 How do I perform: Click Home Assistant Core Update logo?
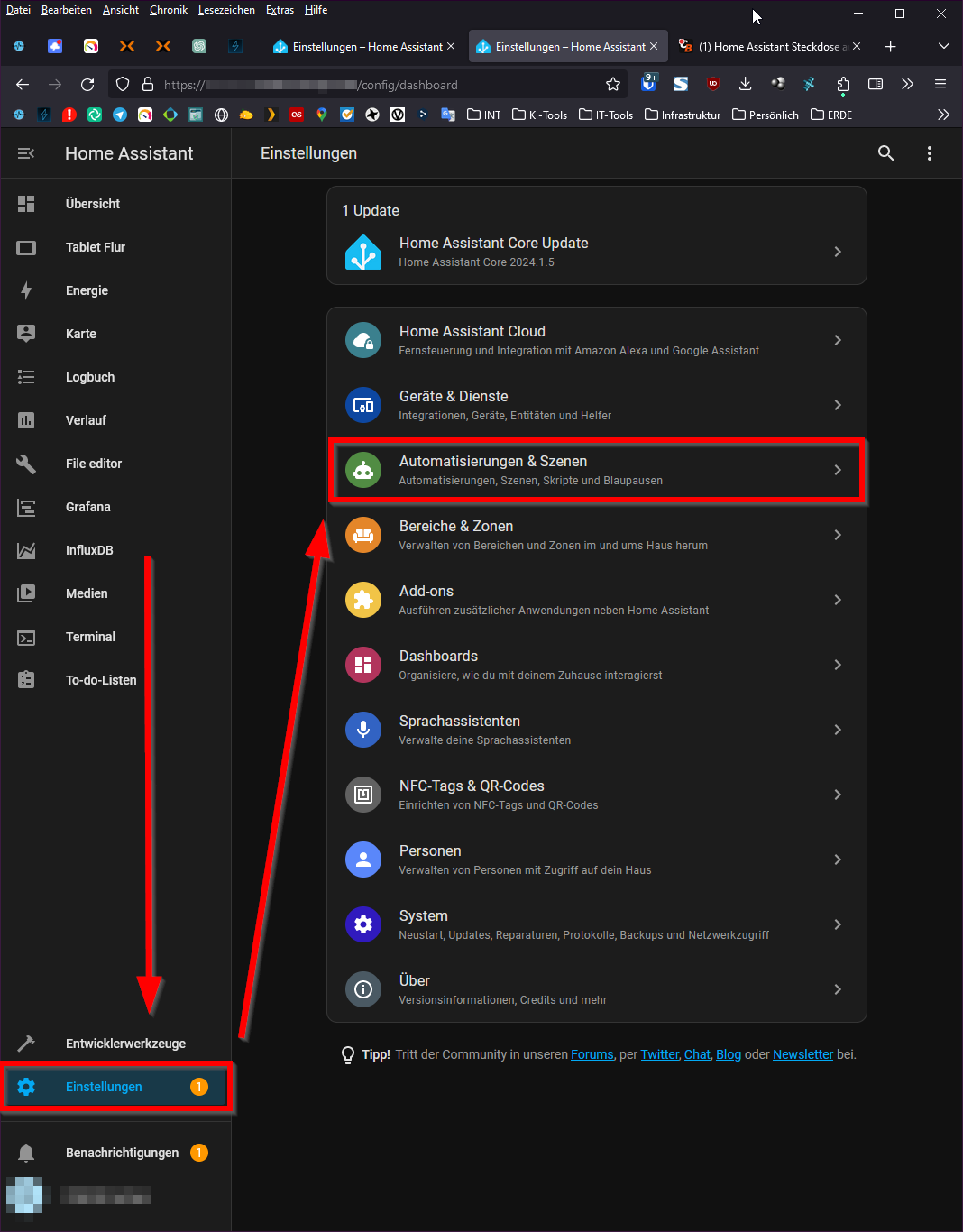tap(363, 252)
